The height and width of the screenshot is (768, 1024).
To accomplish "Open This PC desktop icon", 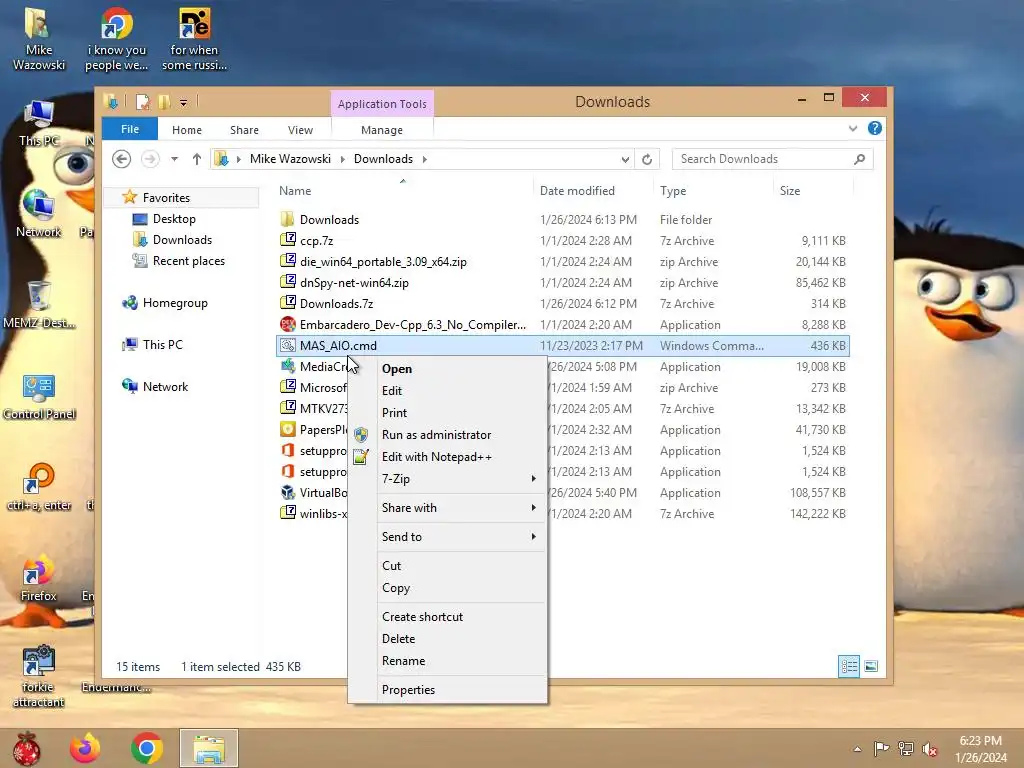I will click(x=39, y=124).
